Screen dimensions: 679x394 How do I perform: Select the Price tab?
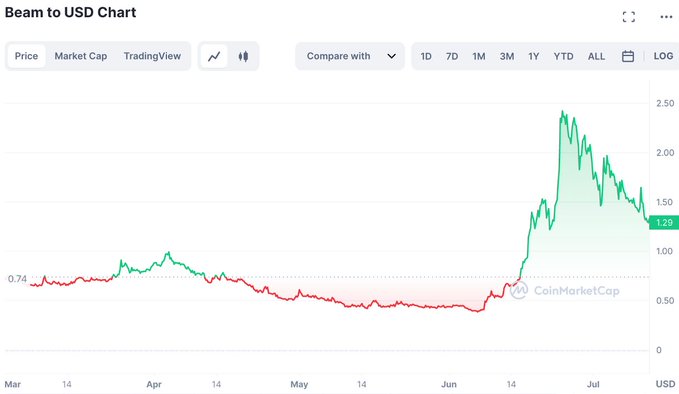pyautogui.click(x=26, y=56)
